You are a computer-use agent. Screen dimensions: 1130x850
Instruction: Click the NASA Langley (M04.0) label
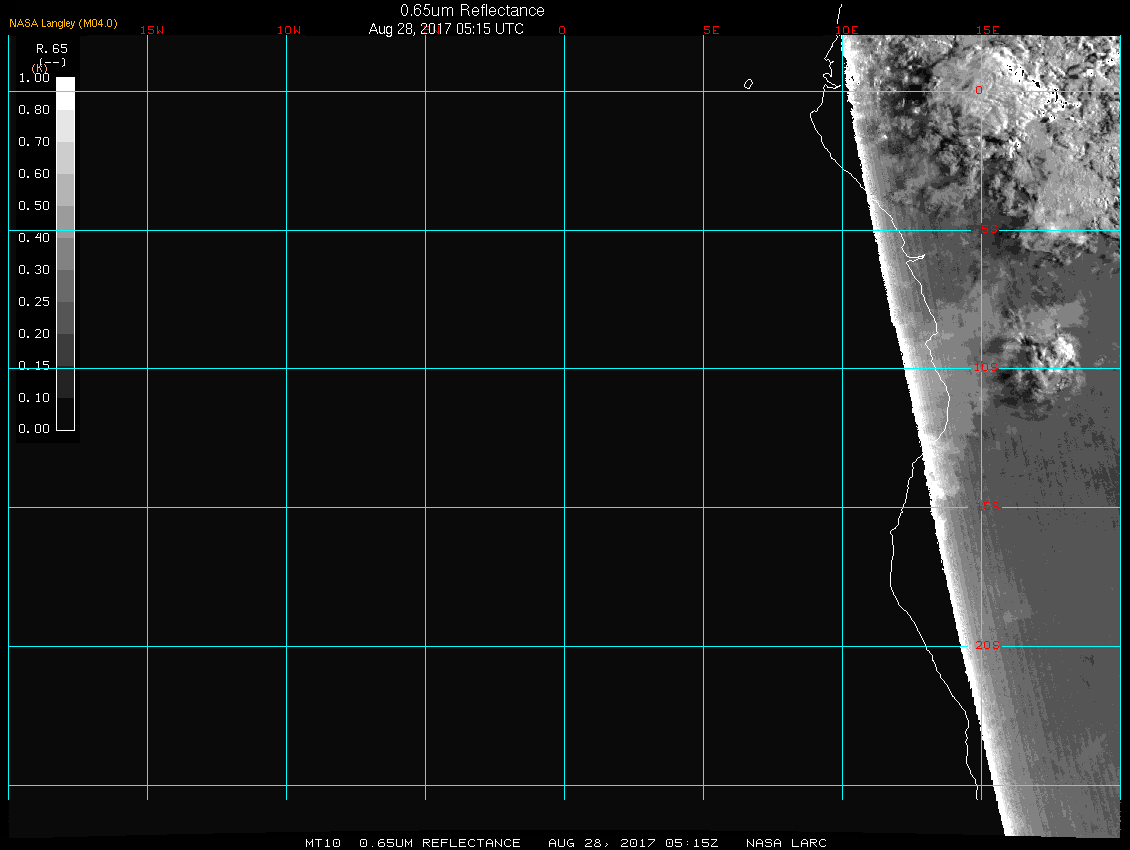pos(64,23)
